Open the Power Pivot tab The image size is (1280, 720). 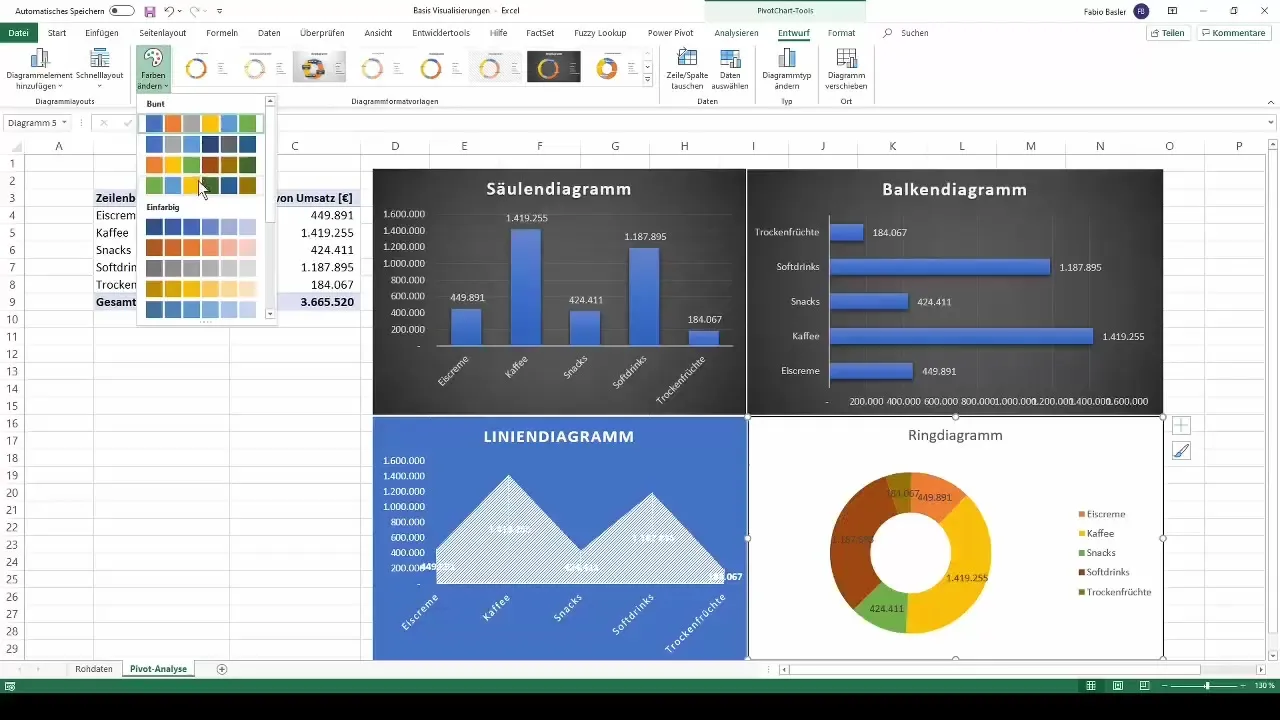[x=671, y=33]
